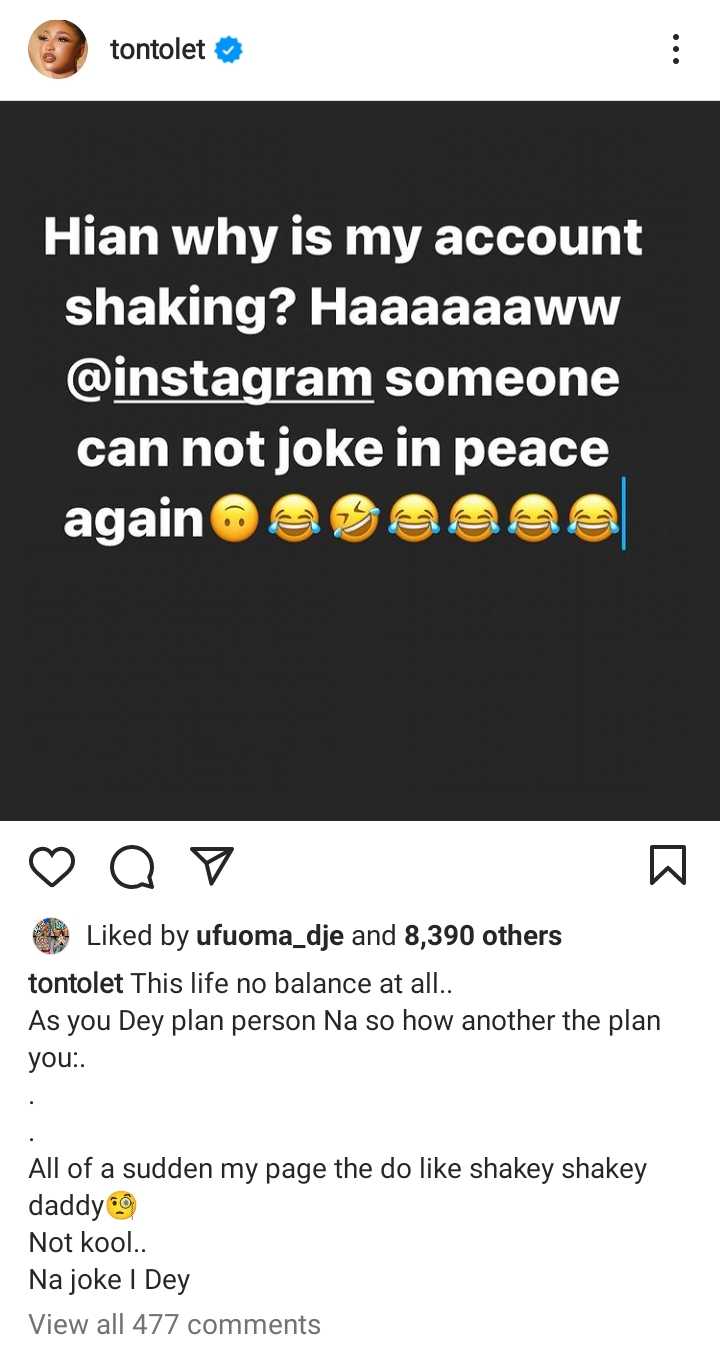Image resolution: width=720 pixels, height=1348 pixels.
Task: Click the tontolet username starting the caption
Action: pos(76,983)
